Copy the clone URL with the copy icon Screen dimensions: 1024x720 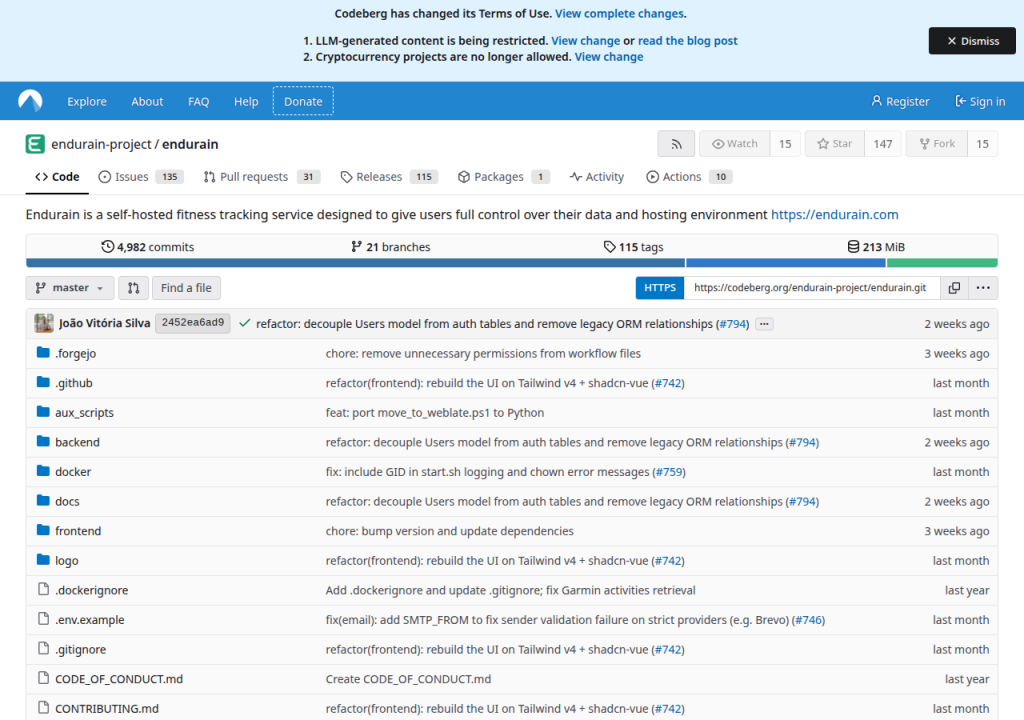[954, 287]
